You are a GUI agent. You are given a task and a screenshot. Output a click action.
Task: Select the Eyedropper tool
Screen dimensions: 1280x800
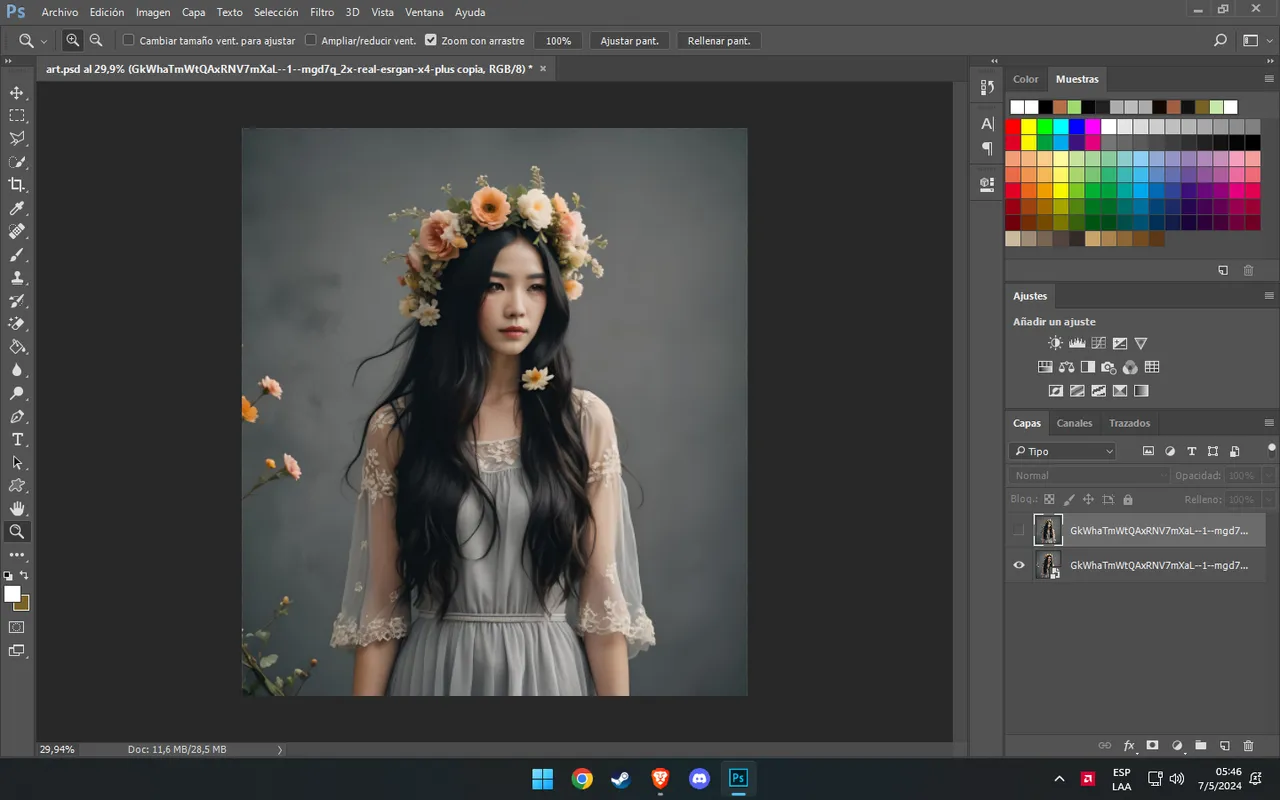point(17,208)
